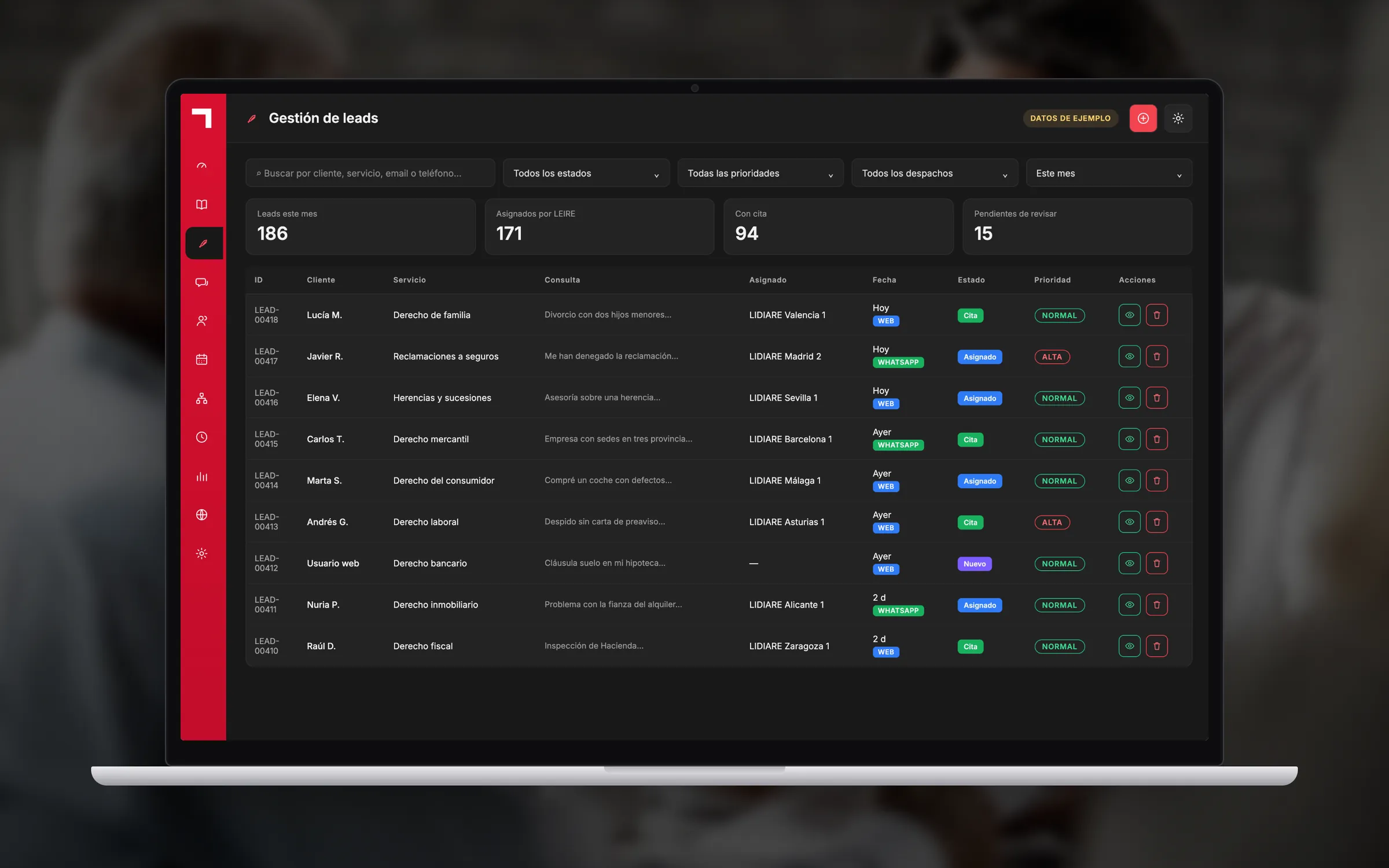Viewport: 1389px width, 868px height.
Task: View details of Raúl D. lead
Action: coord(1129,646)
